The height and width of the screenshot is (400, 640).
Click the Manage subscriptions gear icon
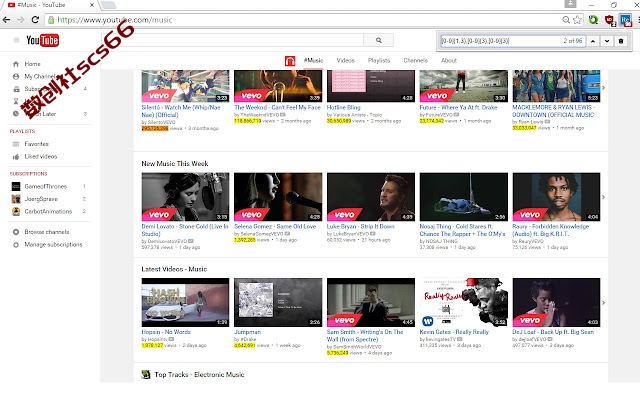pyautogui.click(x=16, y=245)
